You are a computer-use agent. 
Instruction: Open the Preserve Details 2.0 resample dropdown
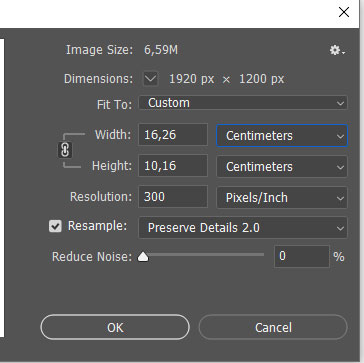click(x=243, y=228)
